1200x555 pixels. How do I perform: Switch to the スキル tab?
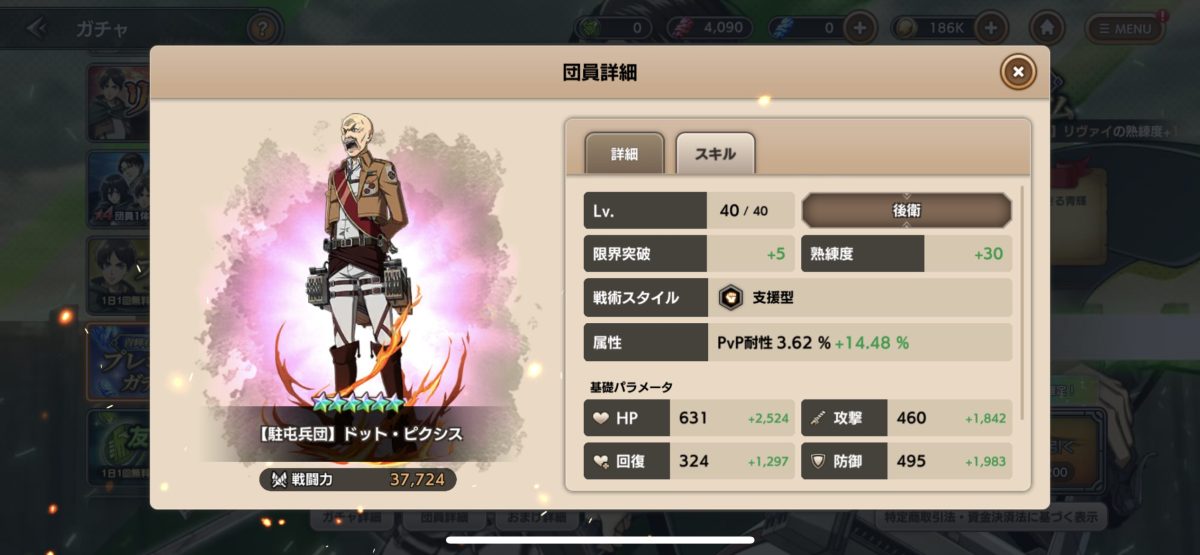pyautogui.click(x=715, y=154)
